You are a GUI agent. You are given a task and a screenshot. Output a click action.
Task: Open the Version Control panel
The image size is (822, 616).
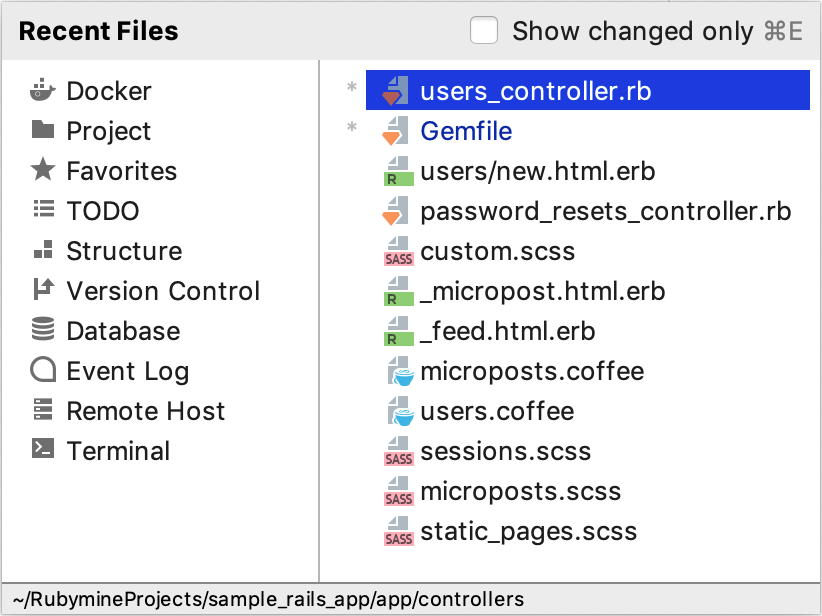pyautogui.click(x=162, y=291)
